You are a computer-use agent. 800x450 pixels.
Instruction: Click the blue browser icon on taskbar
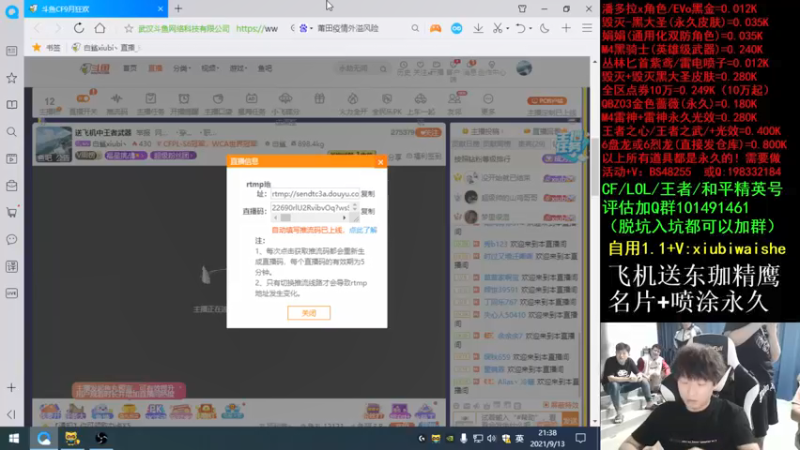click(x=44, y=438)
